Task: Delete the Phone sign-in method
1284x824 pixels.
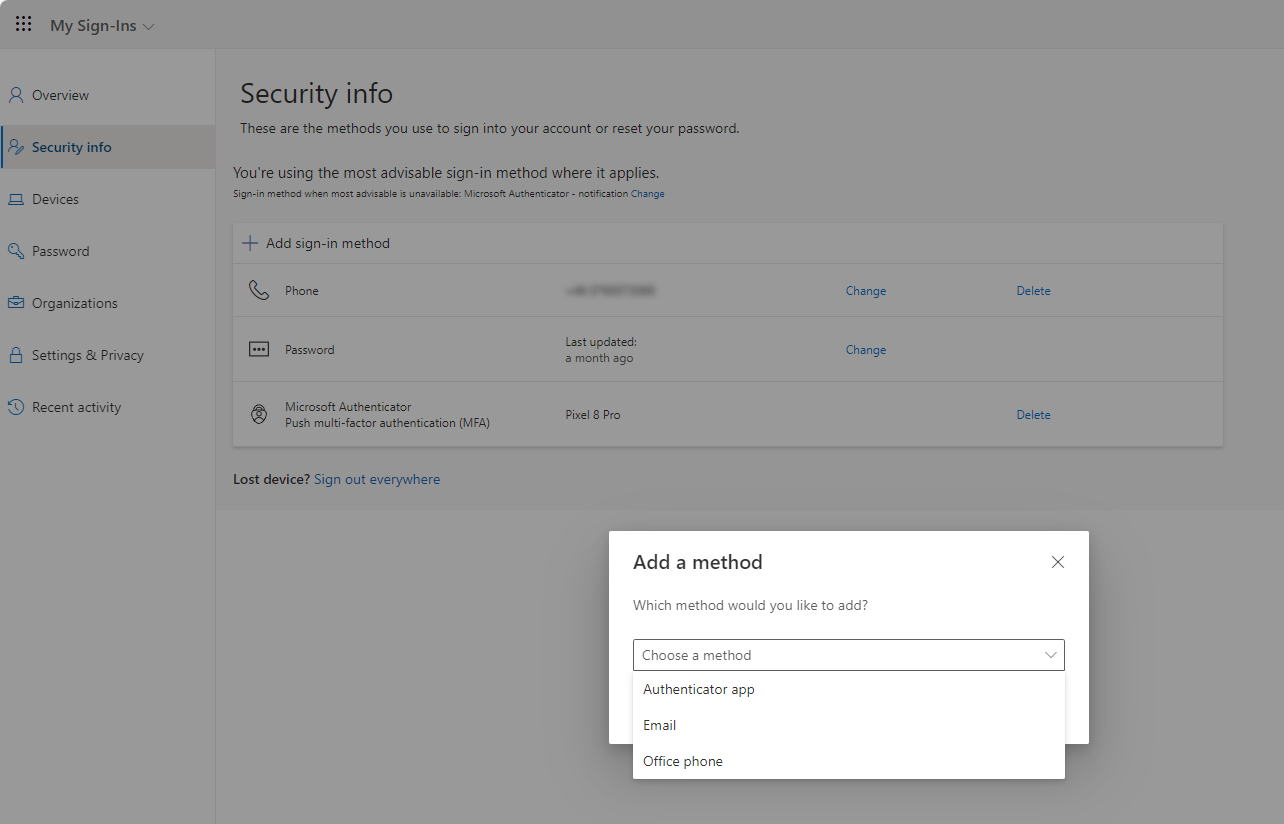Action: 1033,291
